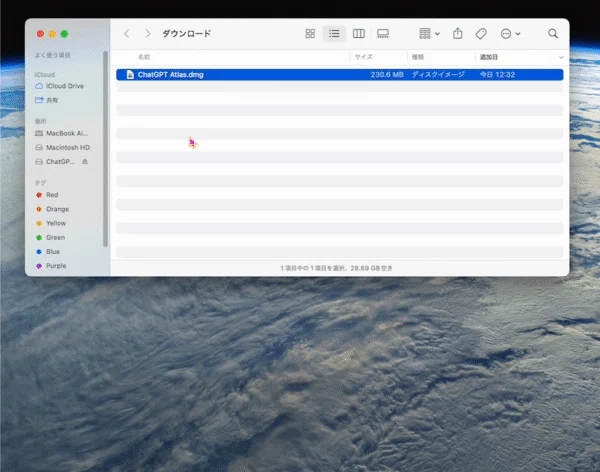This screenshot has height=472, width=600.
Task: Sort by the サイズ column header
Action: click(x=363, y=57)
